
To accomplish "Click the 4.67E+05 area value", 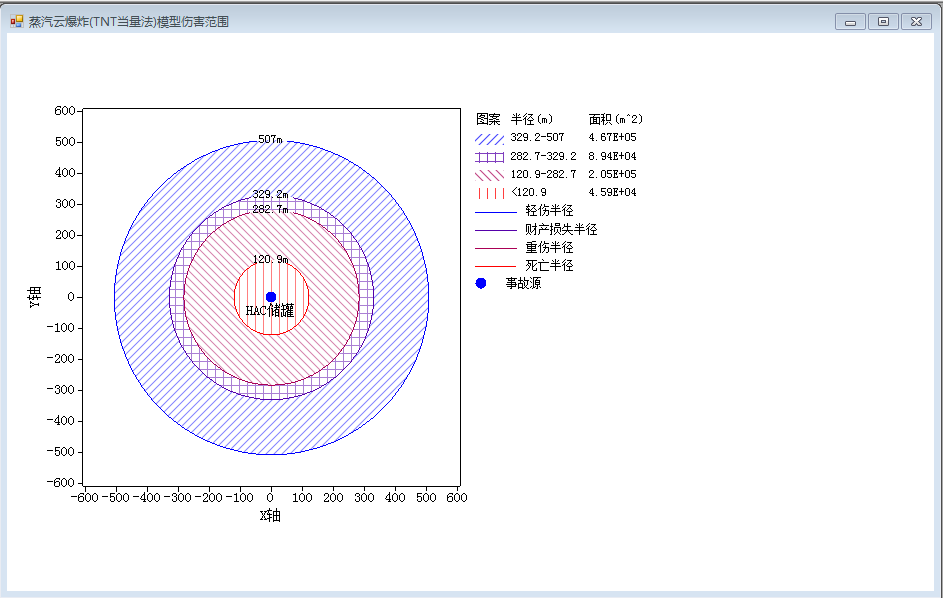I will (612, 137).
